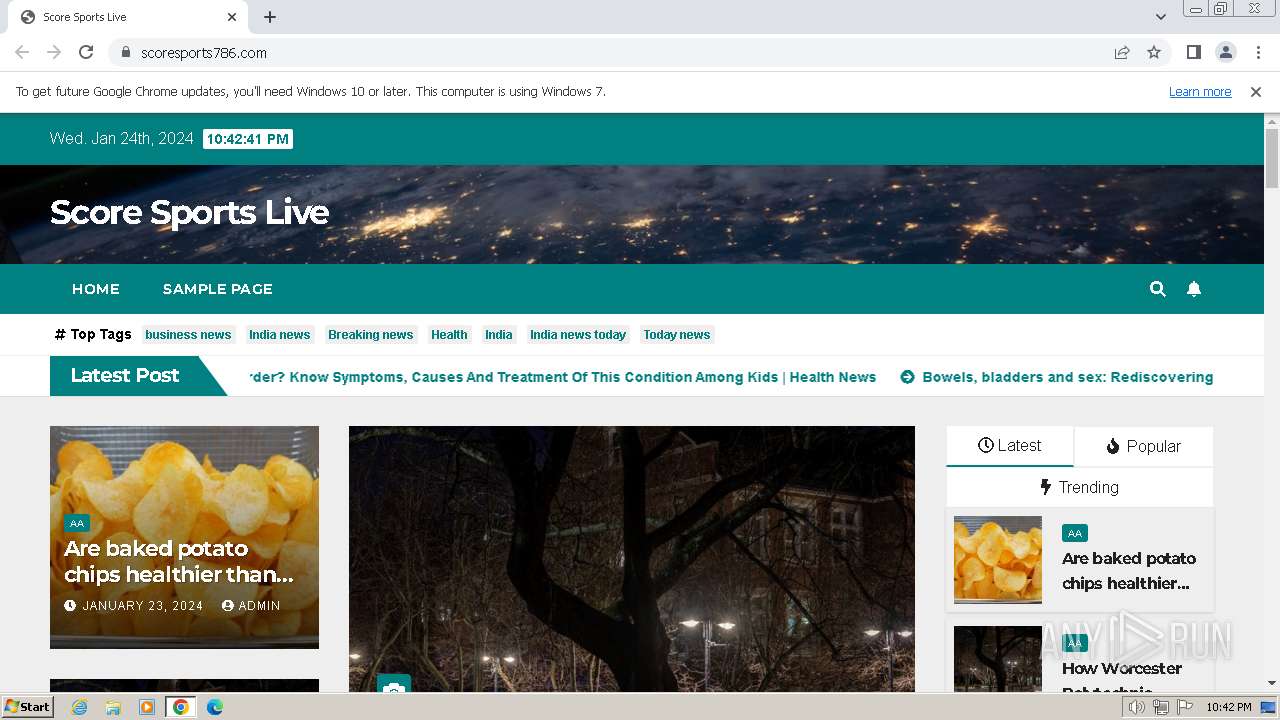Screen dimensions: 1280x720
Task: Select the Today news tag
Action: click(x=677, y=335)
